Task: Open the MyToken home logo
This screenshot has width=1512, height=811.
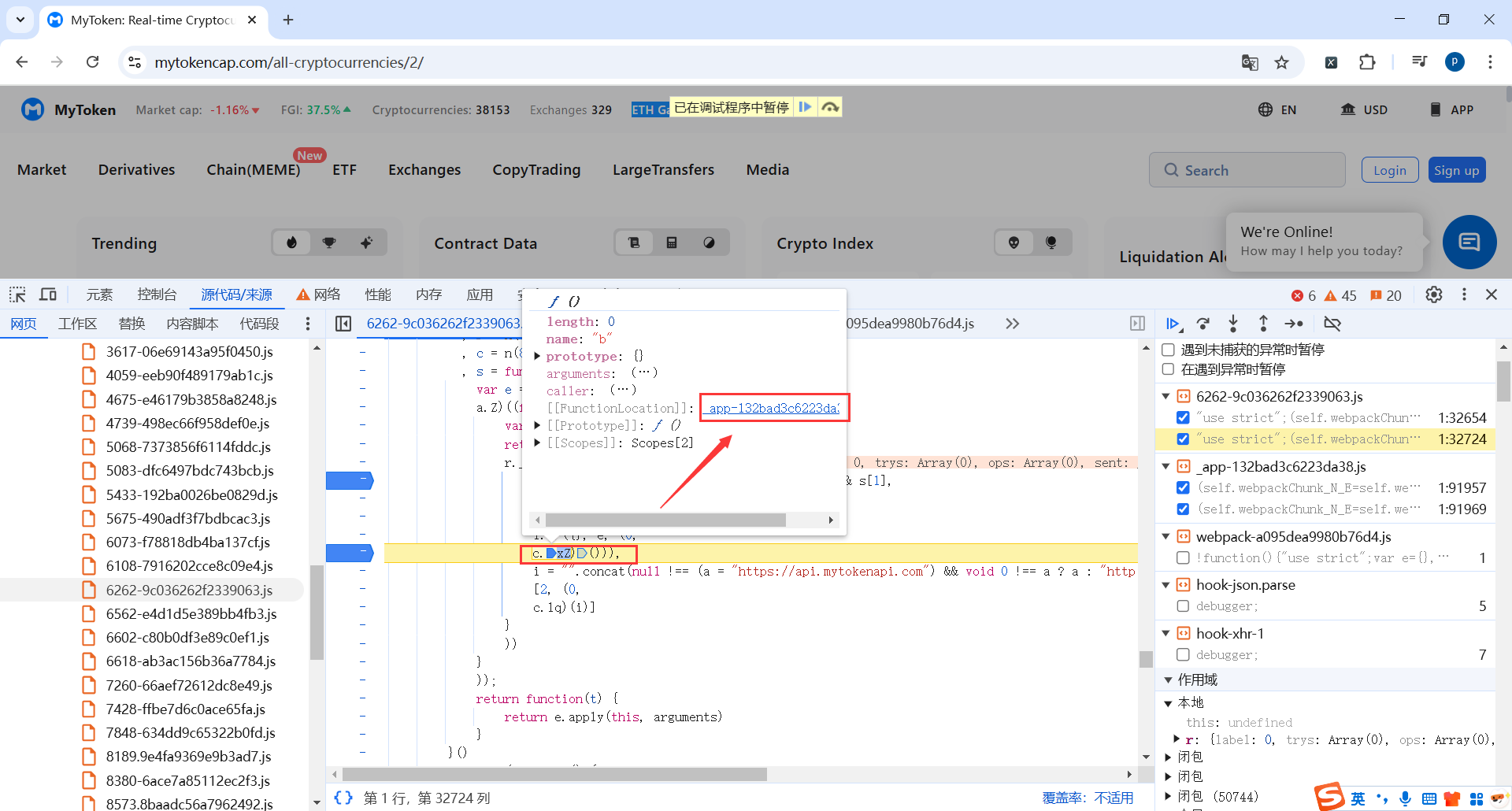Action: pos(69,109)
